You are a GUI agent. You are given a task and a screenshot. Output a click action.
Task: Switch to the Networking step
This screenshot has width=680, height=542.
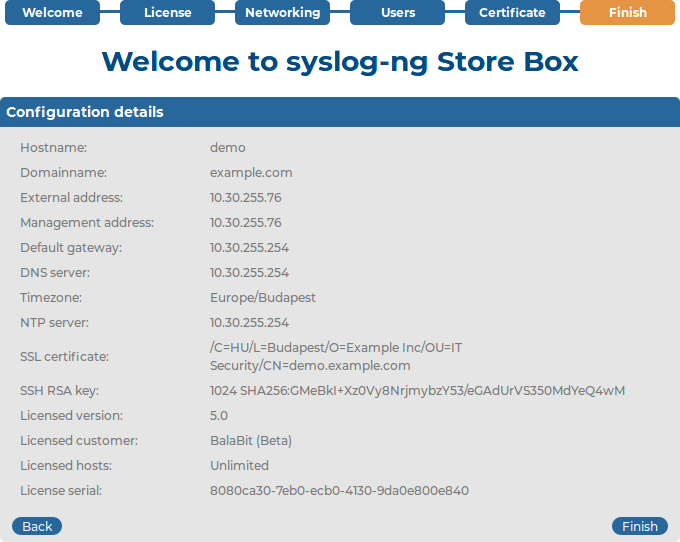[x=282, y=12]
